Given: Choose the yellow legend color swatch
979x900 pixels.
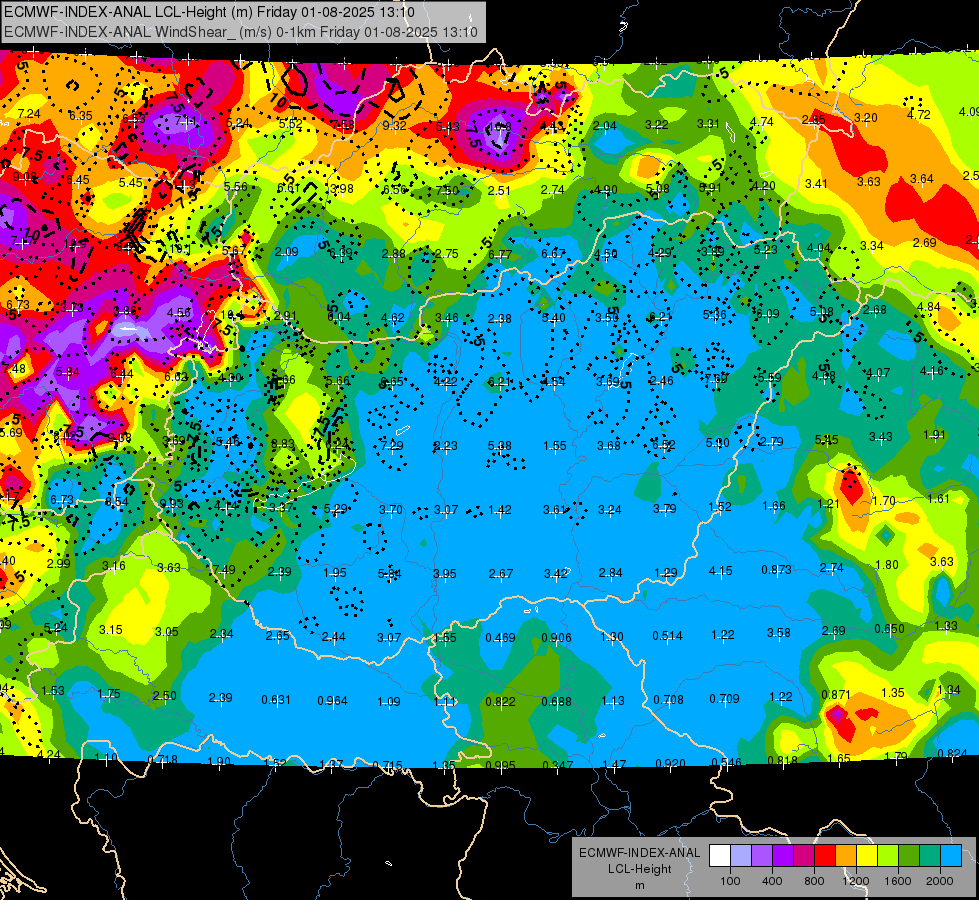Looking at the screenshot, I should pos(867,856).
